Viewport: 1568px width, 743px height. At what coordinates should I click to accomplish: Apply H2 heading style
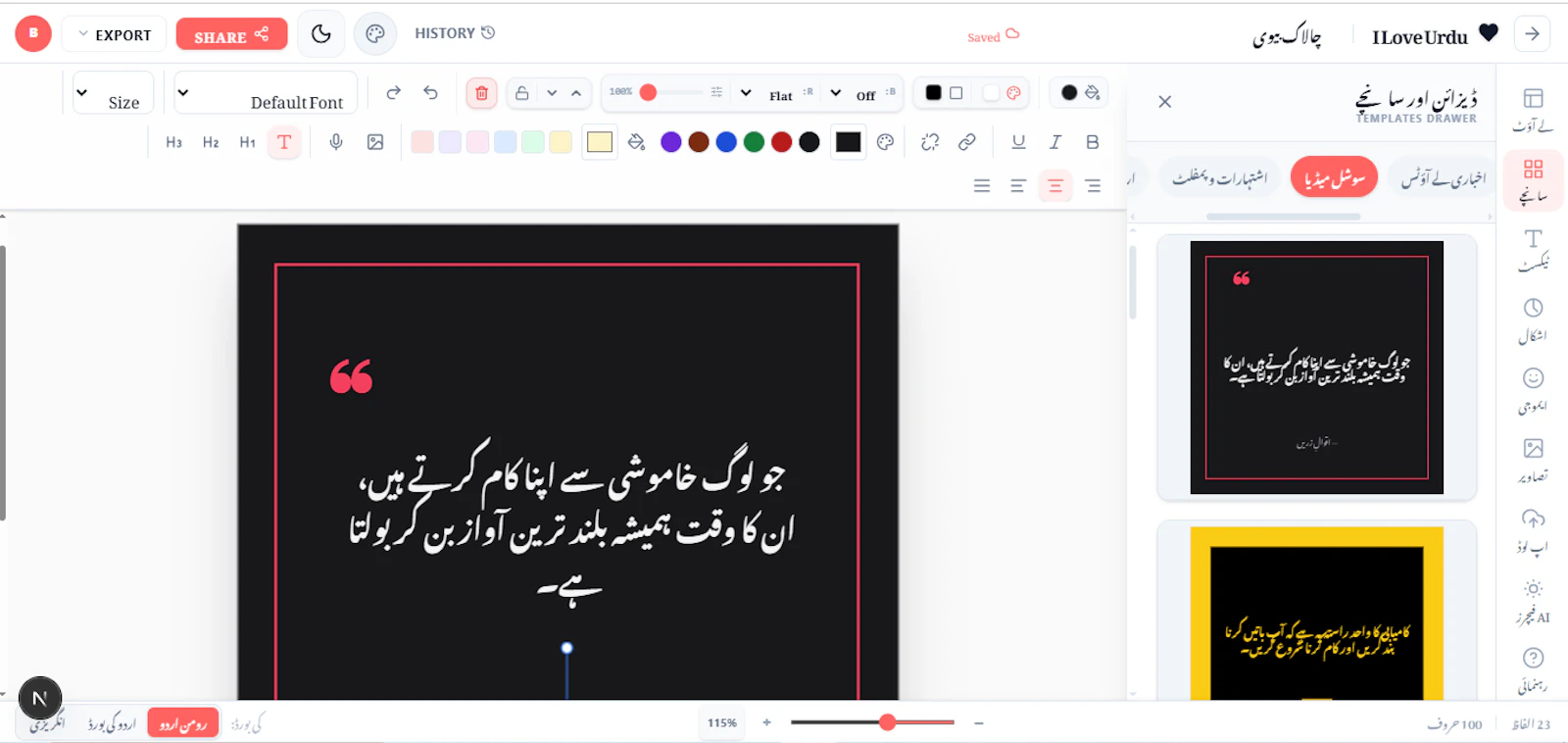click(211, 142)
